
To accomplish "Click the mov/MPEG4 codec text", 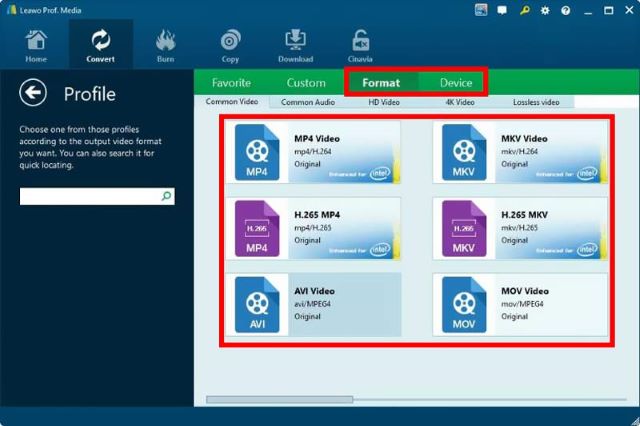I will click(x=522, y=304).
